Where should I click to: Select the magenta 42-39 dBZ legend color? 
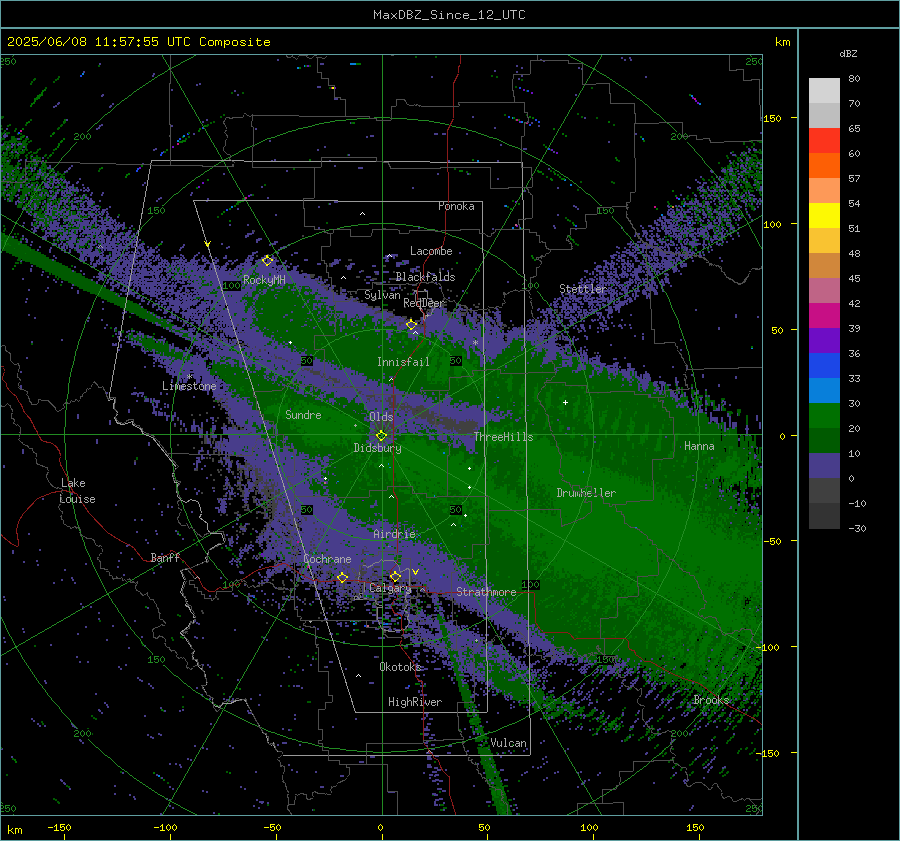pyautogui.click(x=824, y=316)
